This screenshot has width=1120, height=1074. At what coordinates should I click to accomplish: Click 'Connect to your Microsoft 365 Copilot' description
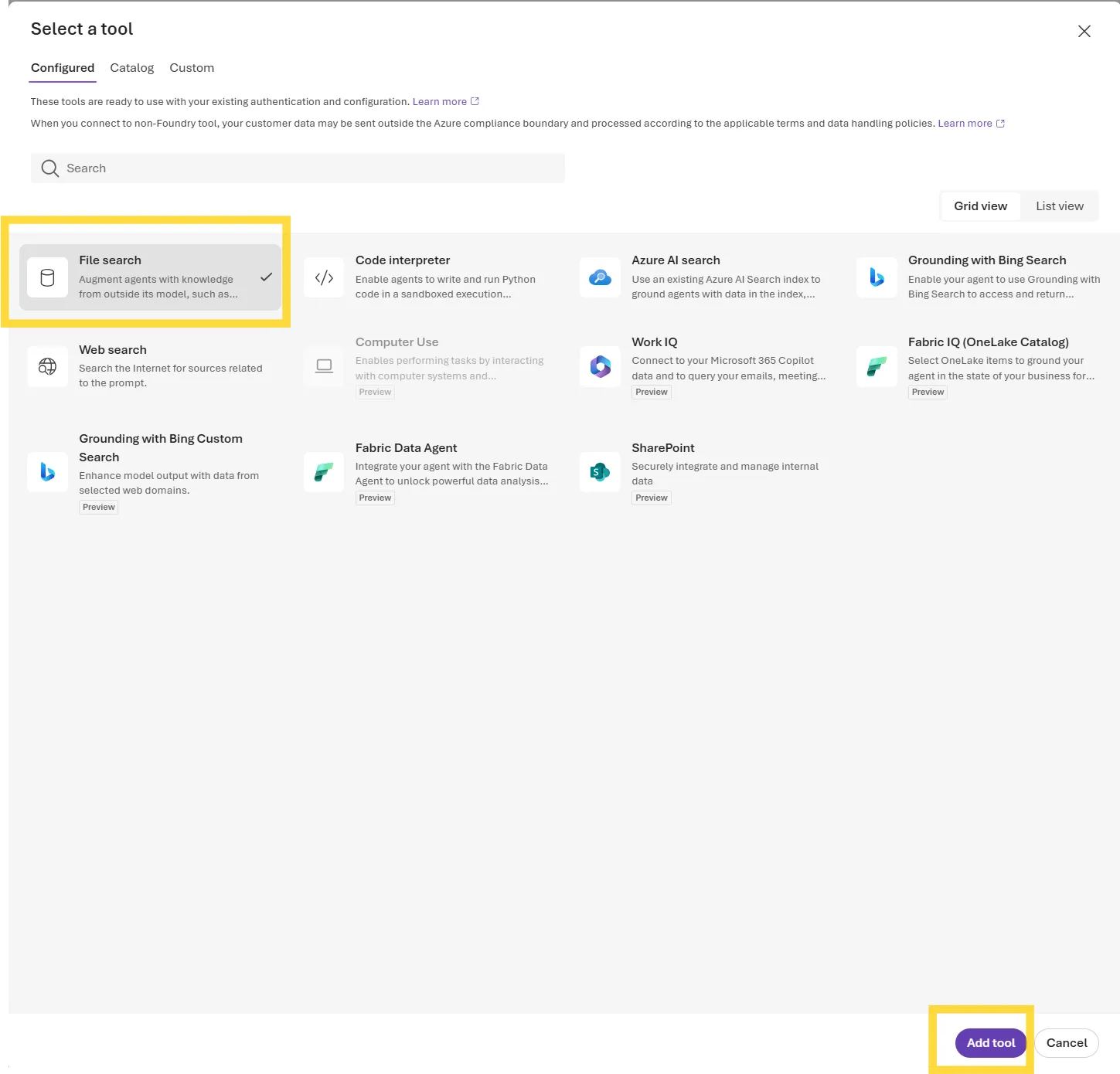(x=728, y=369)
